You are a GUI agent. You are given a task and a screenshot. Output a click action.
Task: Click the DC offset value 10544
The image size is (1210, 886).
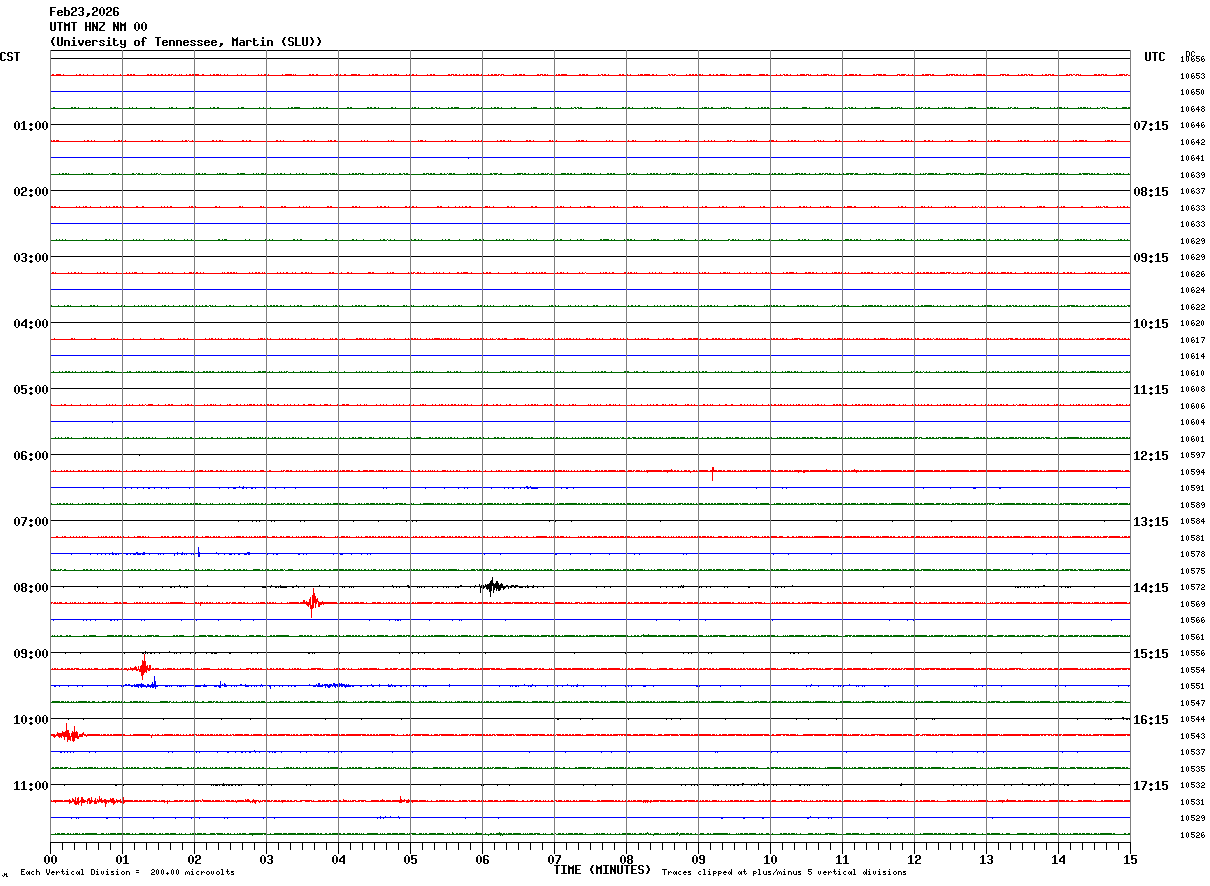[x=1192, y=720]
